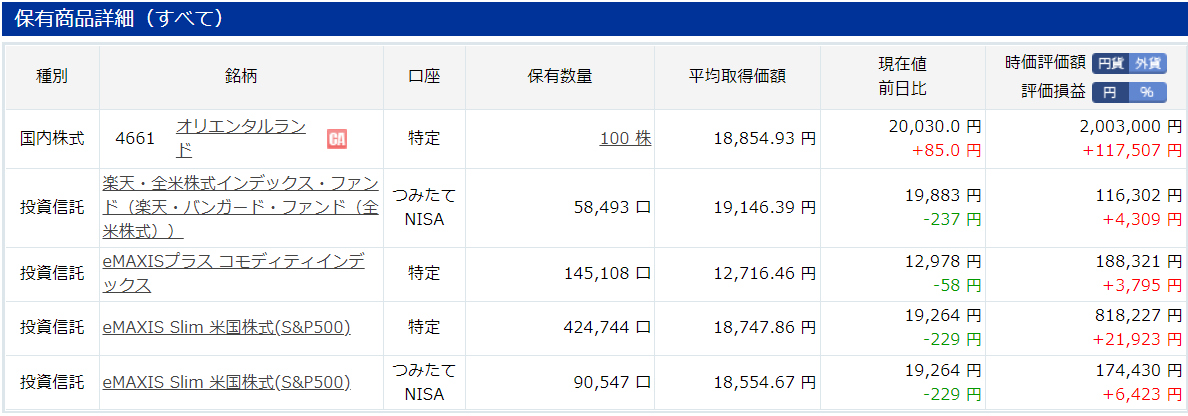Click the 現在値 前日比 column header
Image resolution: width=1188 pixels, height=416 pixels.
pyautogui.click(x=902, y=77)
